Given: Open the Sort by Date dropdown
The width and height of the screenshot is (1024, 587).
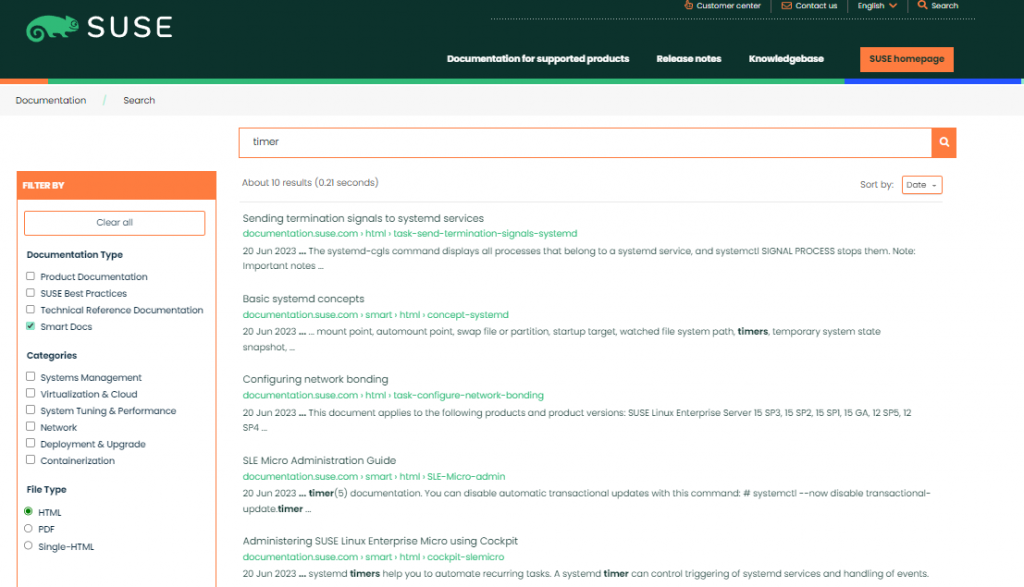Looking at the screenshot, I should (x=921, y=185).
